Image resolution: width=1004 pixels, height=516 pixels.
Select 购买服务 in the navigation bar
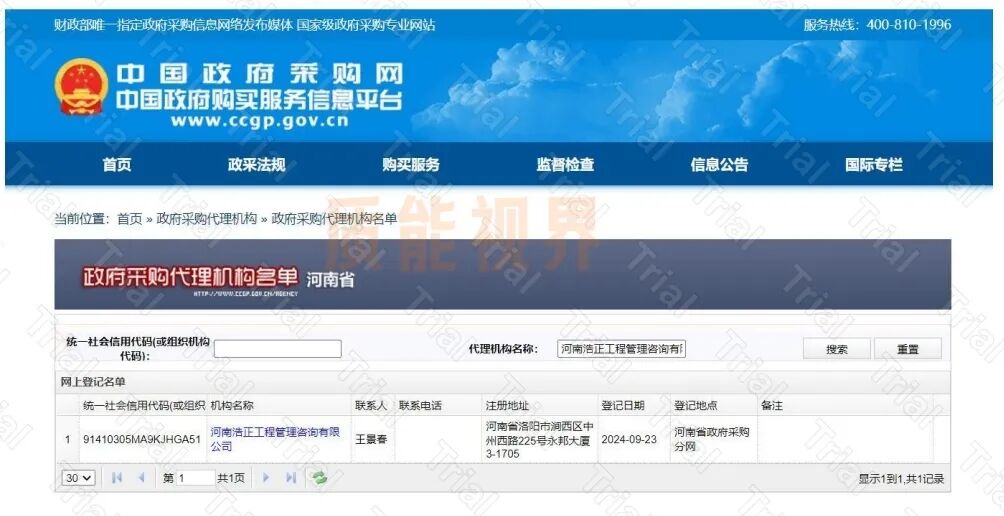point(410,165)
